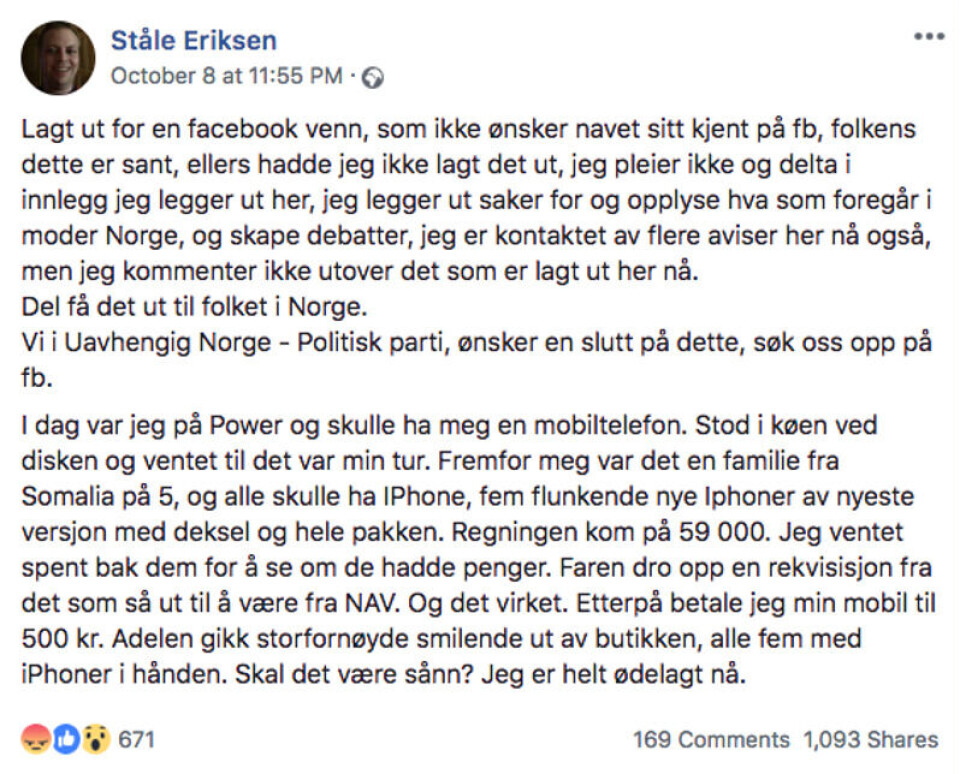Show the list of 671 reactions
Screen dimensions: 960x774
(135, 740)
